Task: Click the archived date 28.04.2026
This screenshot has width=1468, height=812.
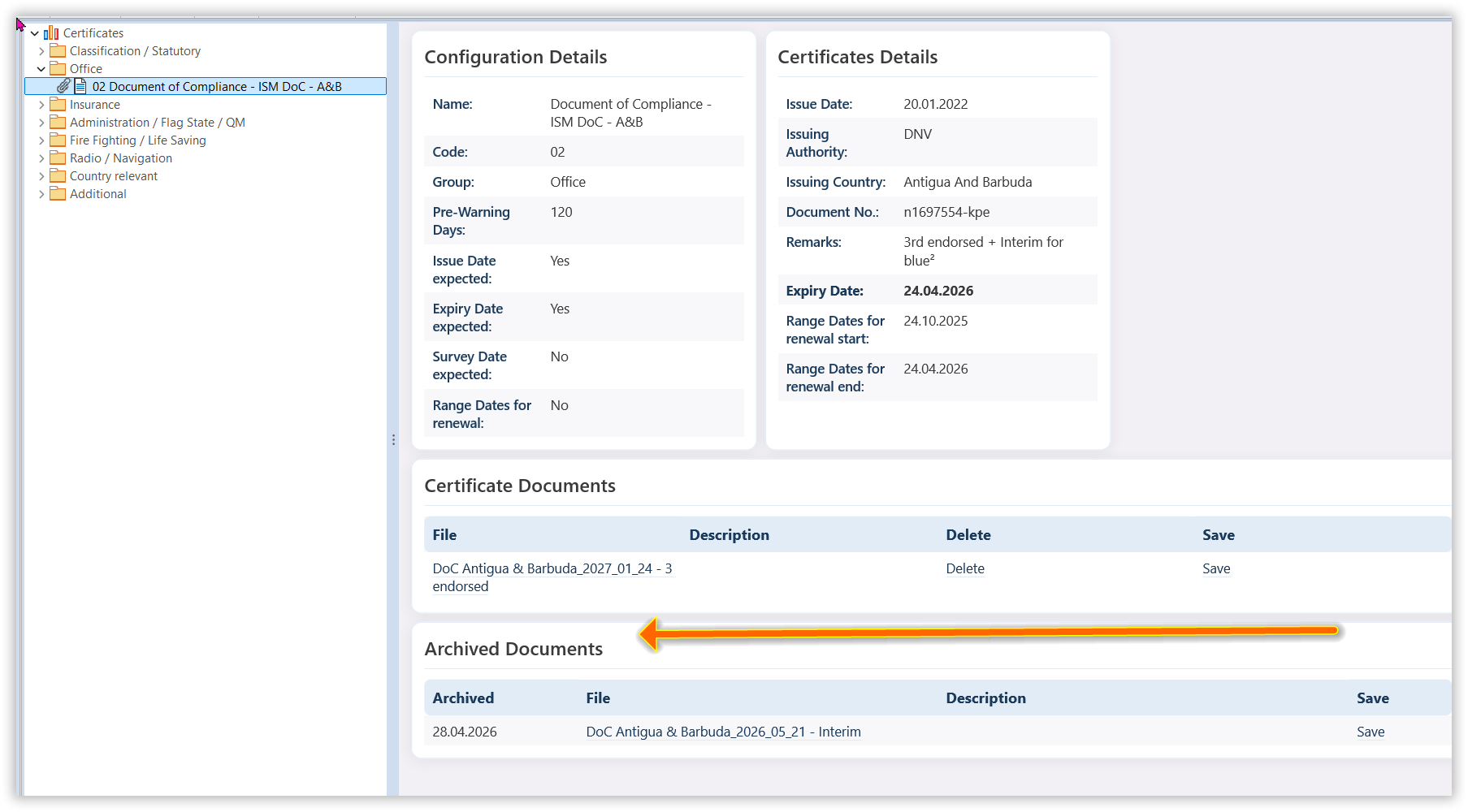Action: click(x=465, y=732)
